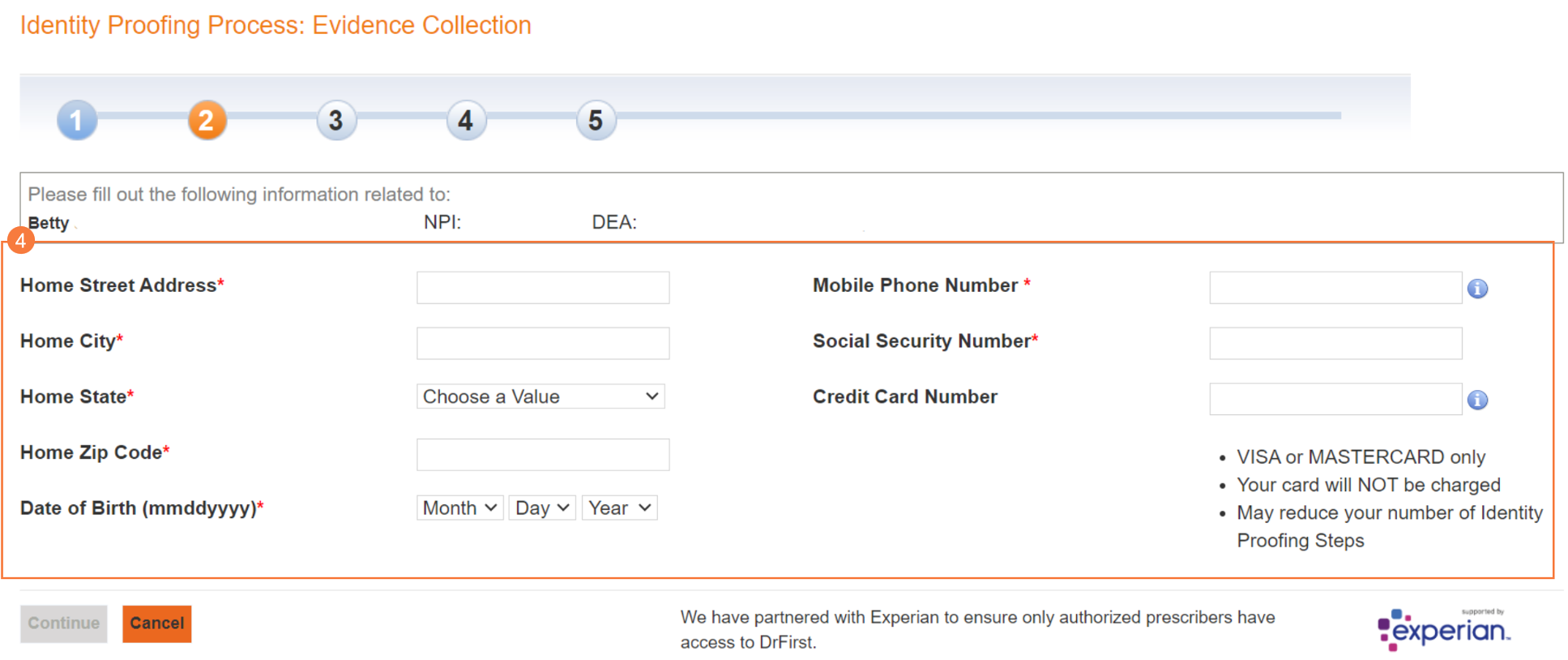Image resolution: width=1568 pixels, height=660 pixels.
Task: Open the birth Day dropdown
Action: (541, 508)
